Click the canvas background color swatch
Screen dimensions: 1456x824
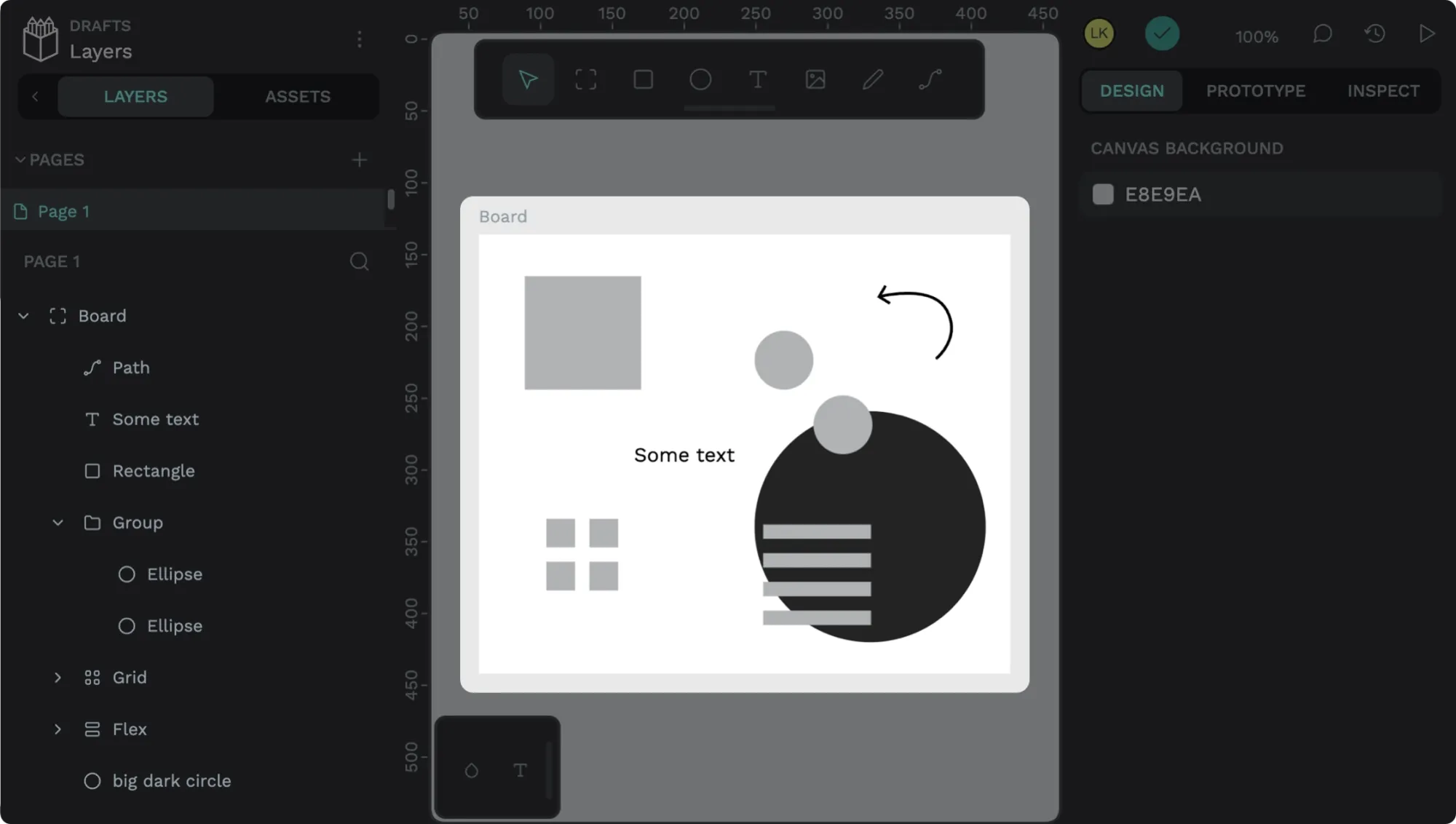pyautogui.click(x=1103, y=194)
